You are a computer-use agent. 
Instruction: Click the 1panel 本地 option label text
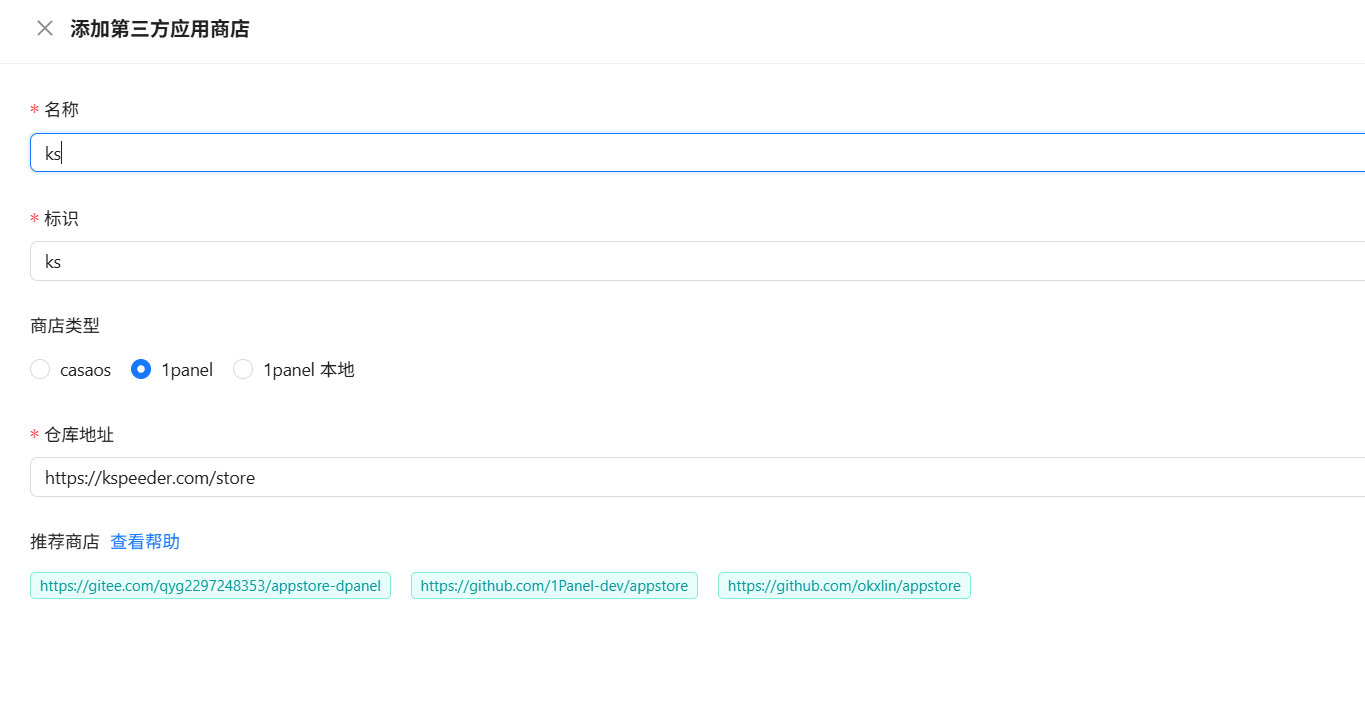click(x=308, y=370)
